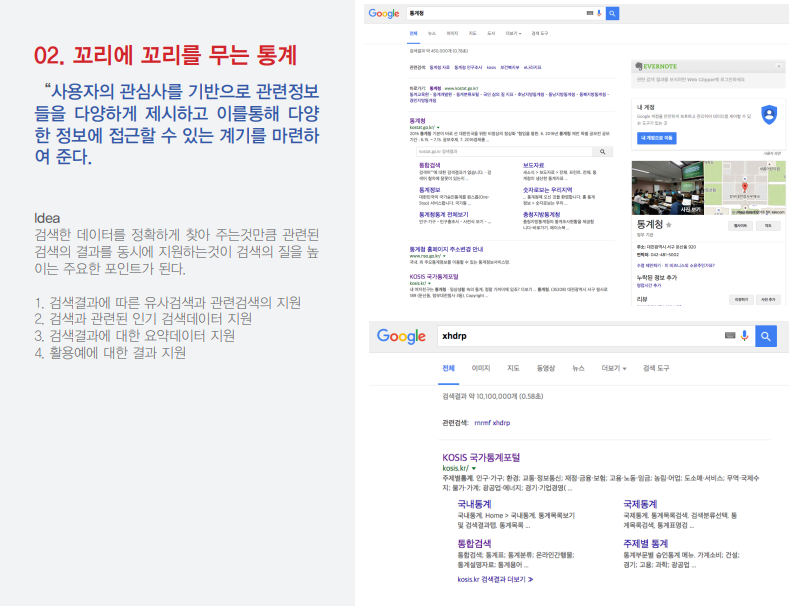Select the 검색 도구 tab in lower search

pos(656,368)
